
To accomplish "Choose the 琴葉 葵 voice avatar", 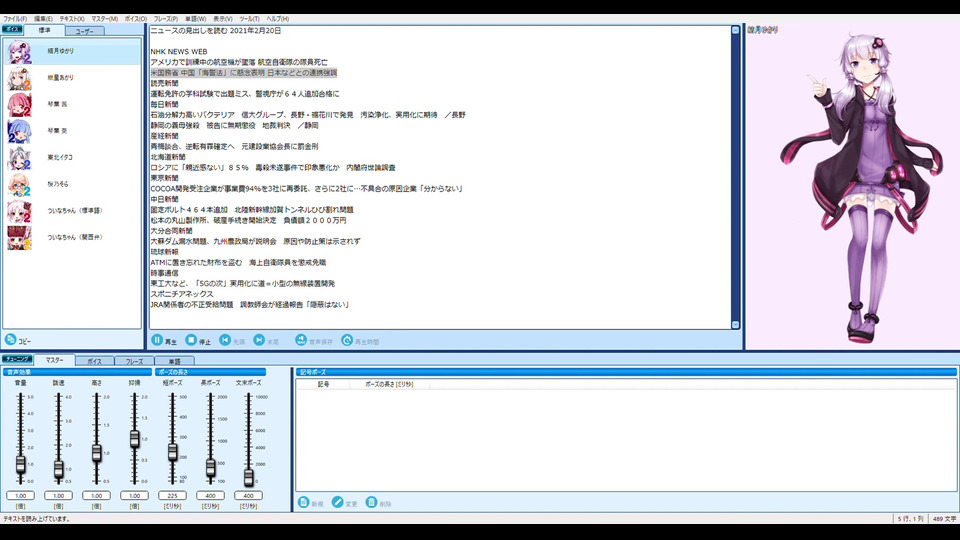I will [19, 132].
